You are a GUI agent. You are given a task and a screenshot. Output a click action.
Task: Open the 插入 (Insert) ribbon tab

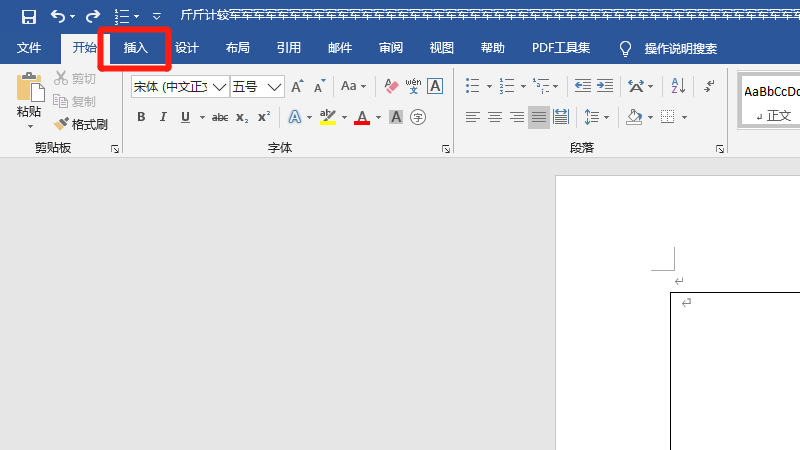pos(135,48)
